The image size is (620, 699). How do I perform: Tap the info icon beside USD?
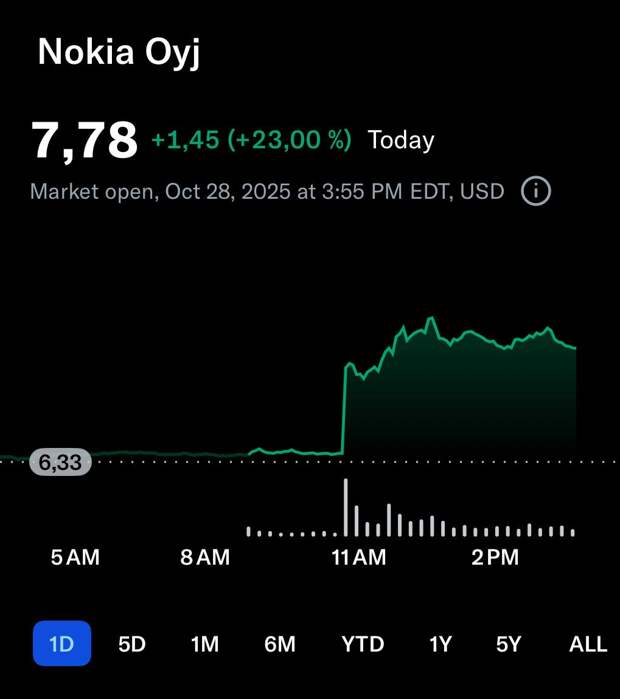[536, 191]
